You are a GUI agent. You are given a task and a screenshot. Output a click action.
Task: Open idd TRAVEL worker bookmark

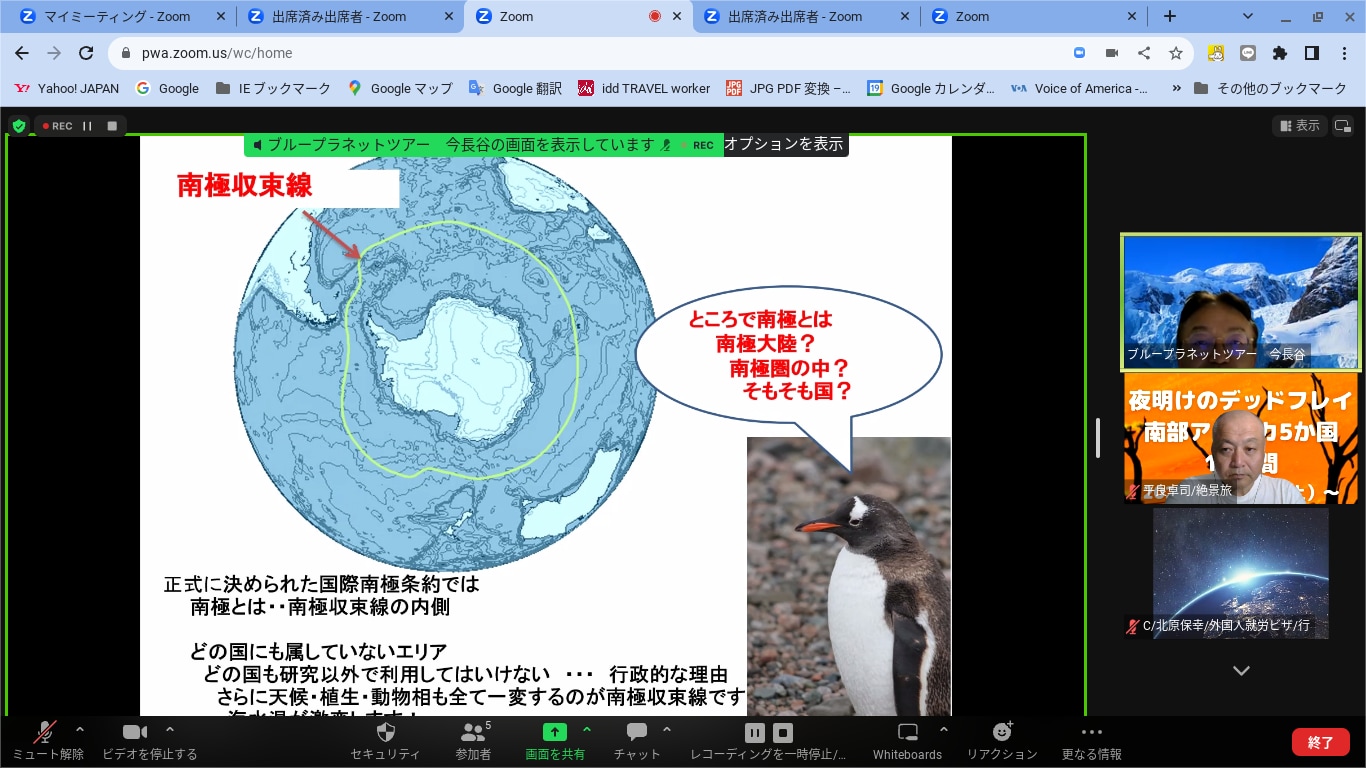[644, 88]
